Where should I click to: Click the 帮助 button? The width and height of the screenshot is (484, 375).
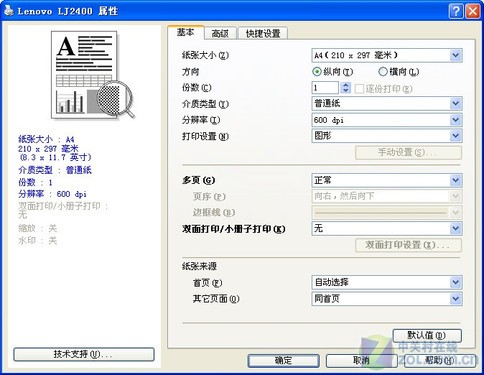(x=439, y=361)
